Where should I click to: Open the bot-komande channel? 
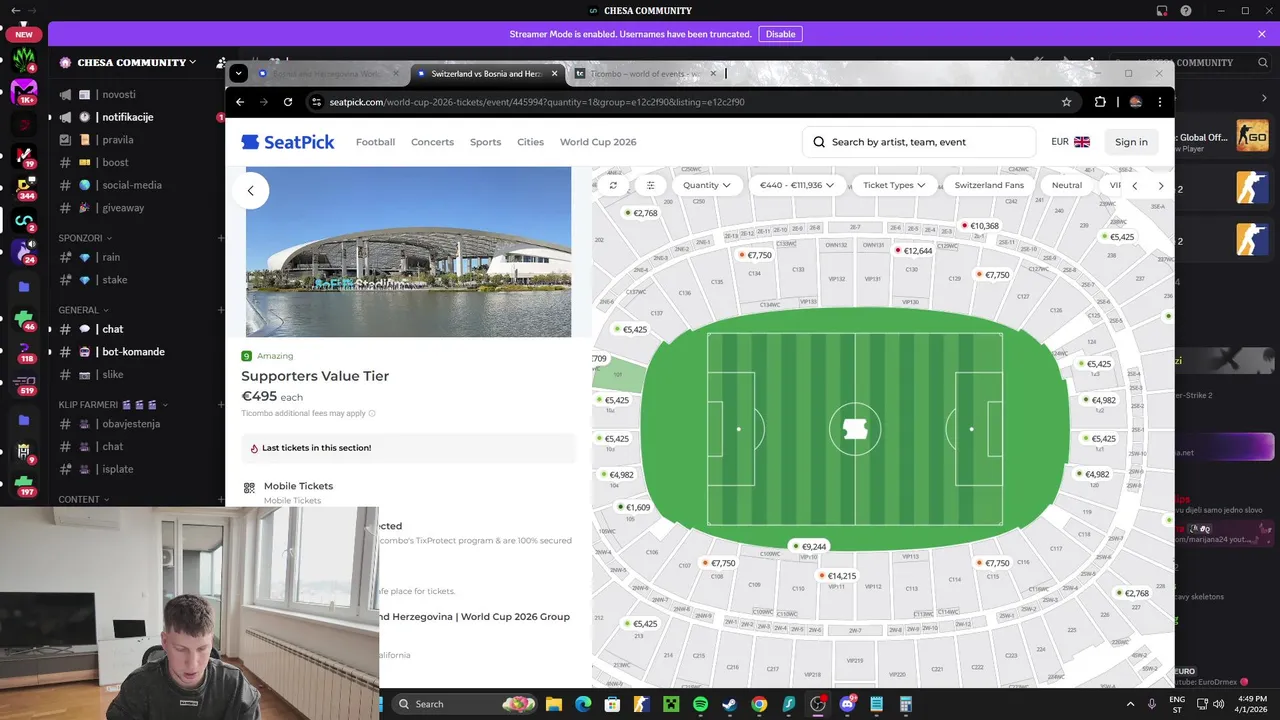point(135,352)
